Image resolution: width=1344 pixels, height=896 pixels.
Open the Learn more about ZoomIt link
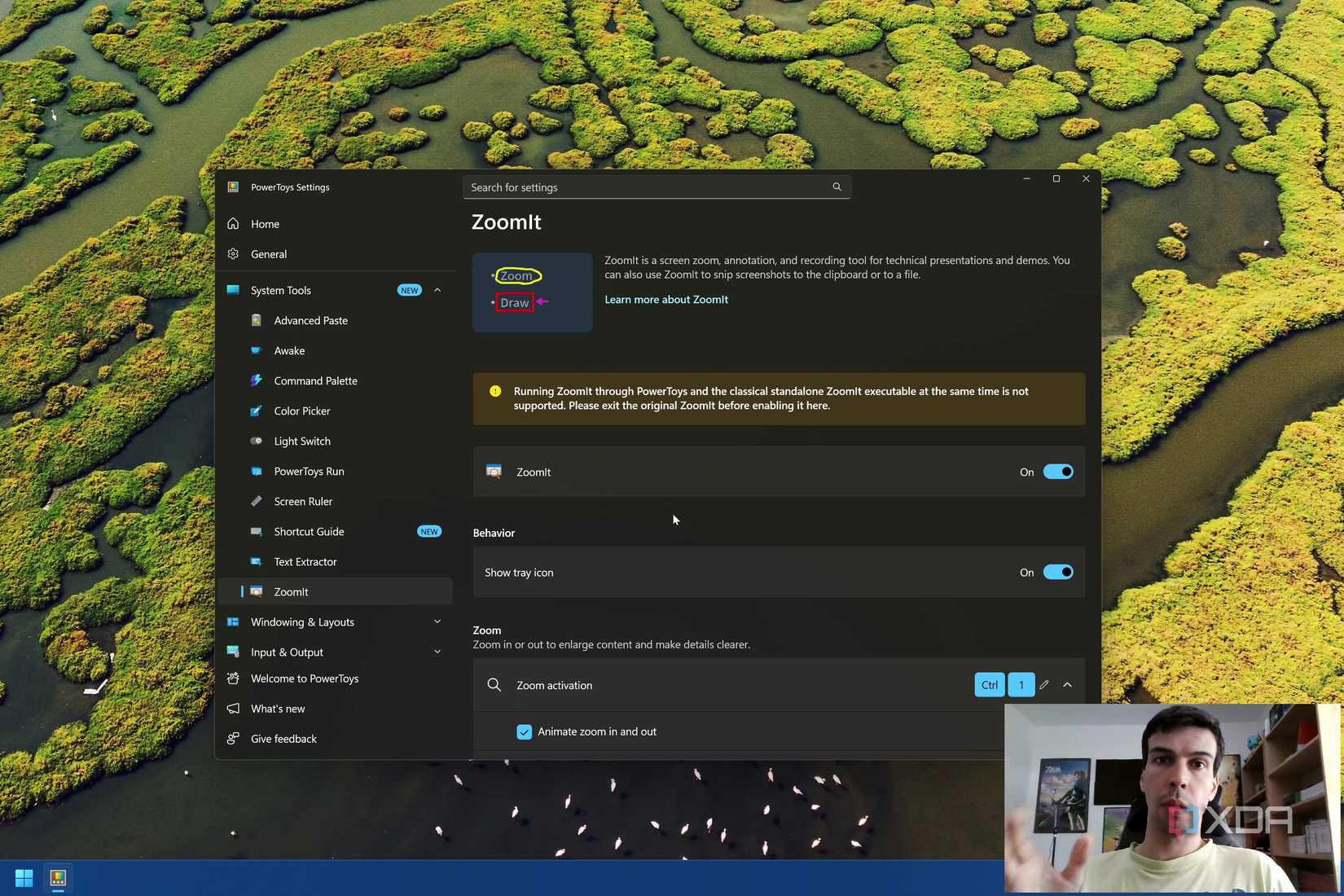pyautogui.click(x=666, y=299)
